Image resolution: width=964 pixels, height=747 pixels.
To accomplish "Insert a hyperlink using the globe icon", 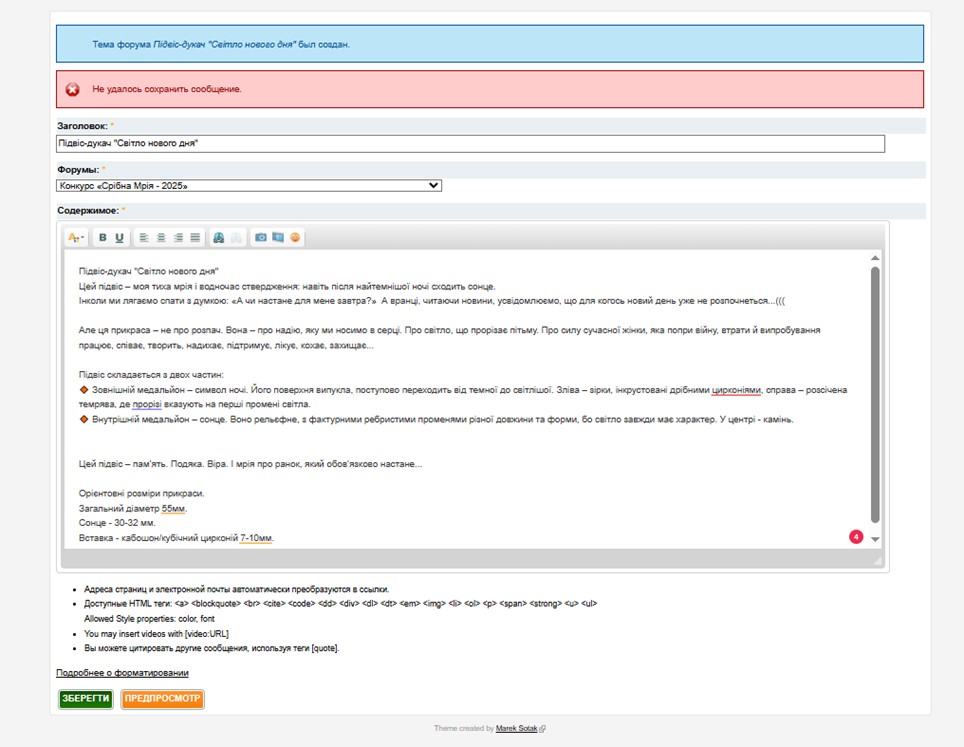I will coord(219,238).
